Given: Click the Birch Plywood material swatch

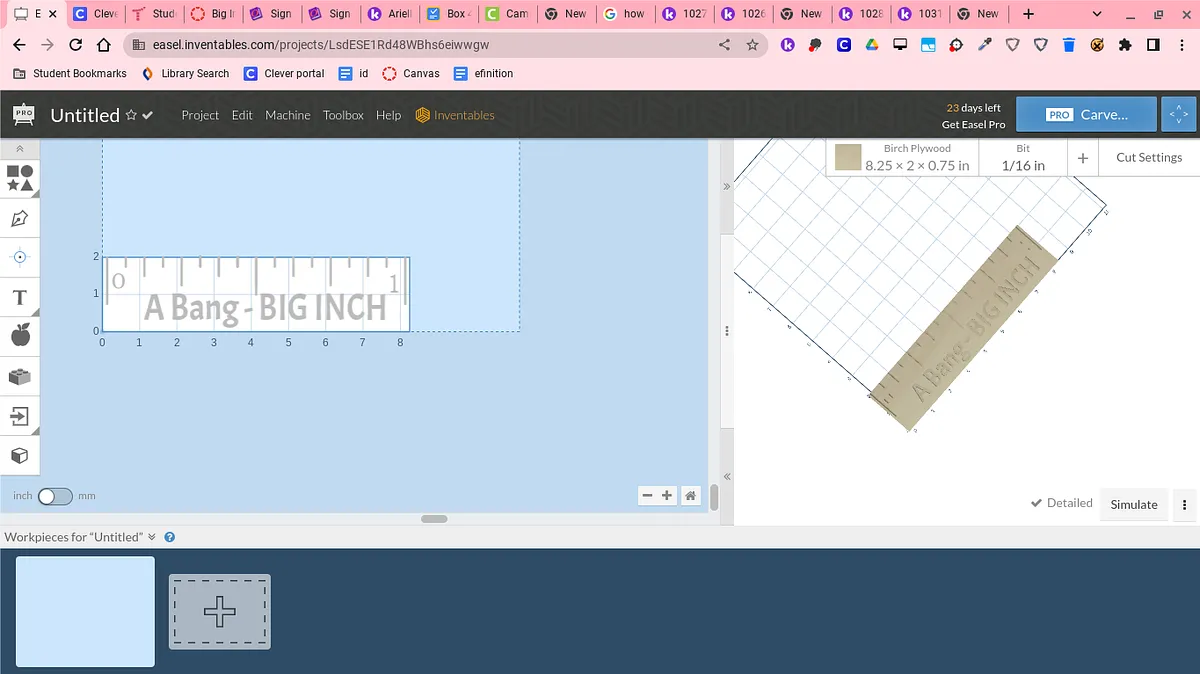Looking at the screenshot, I should pos(848,158).
